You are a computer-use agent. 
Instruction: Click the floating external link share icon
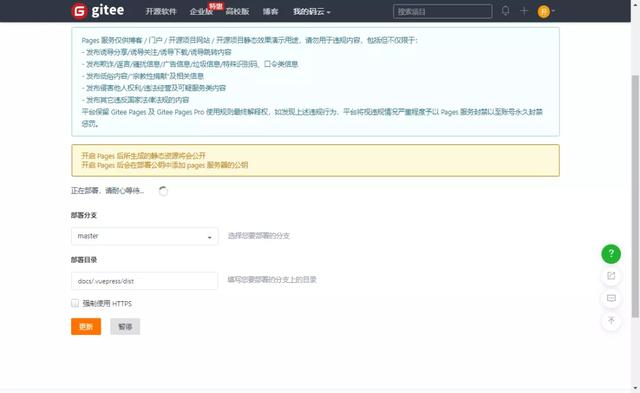(611, 276)
